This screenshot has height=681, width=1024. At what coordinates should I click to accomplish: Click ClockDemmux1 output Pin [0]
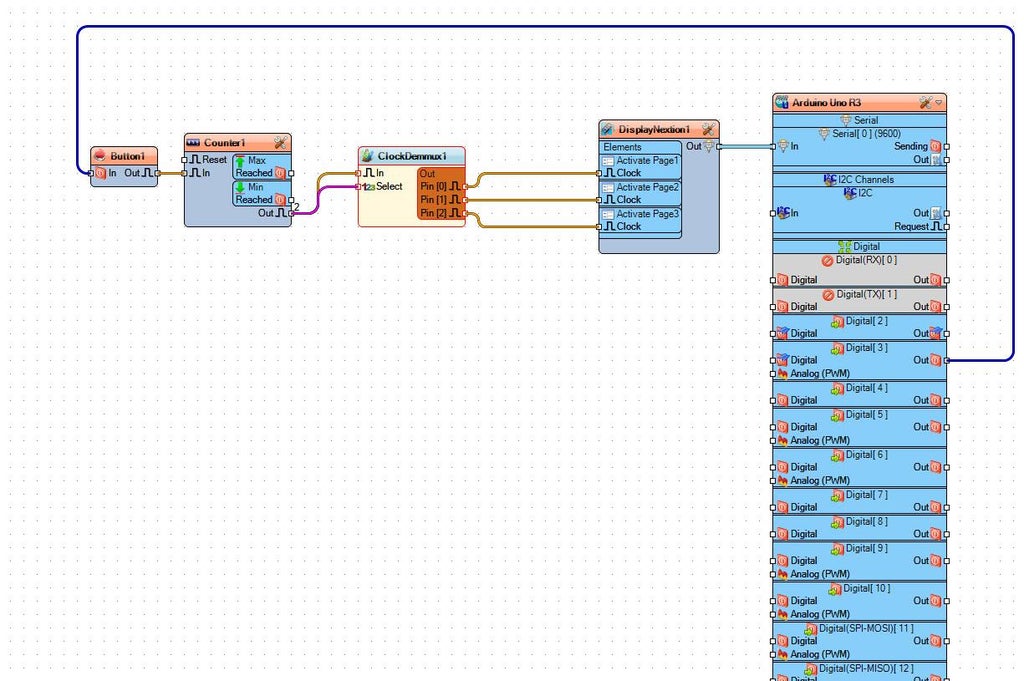coord(465,187)
